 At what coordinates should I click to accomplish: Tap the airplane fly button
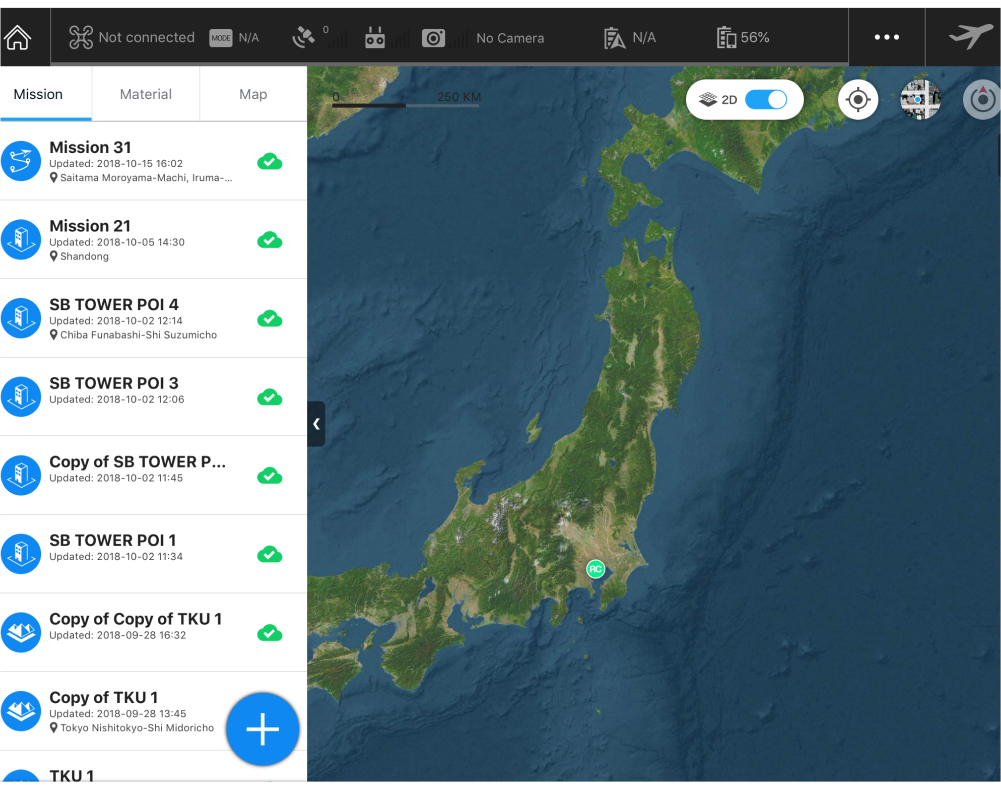970,36
